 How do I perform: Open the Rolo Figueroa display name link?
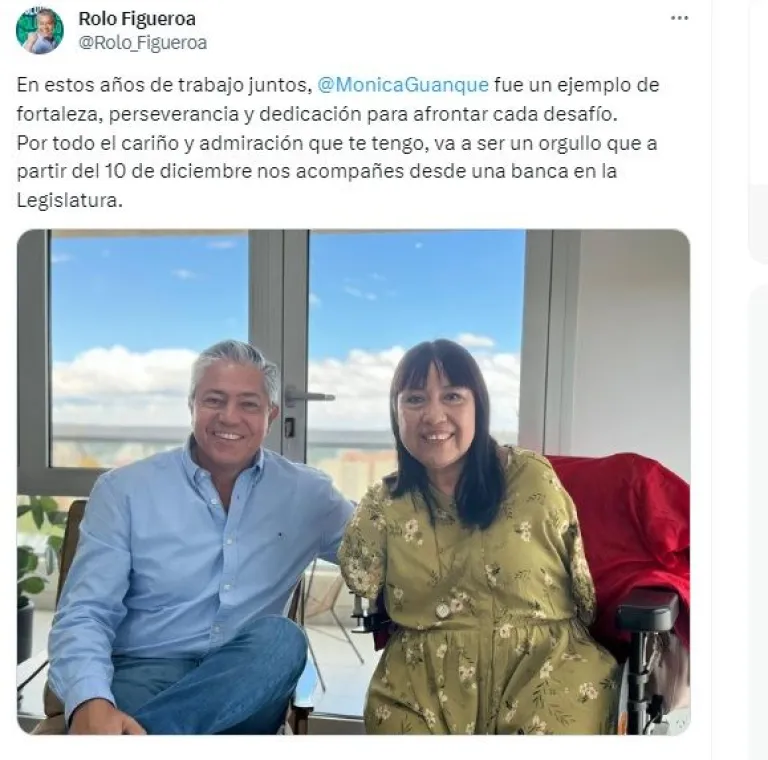click(x=137, y=19)
